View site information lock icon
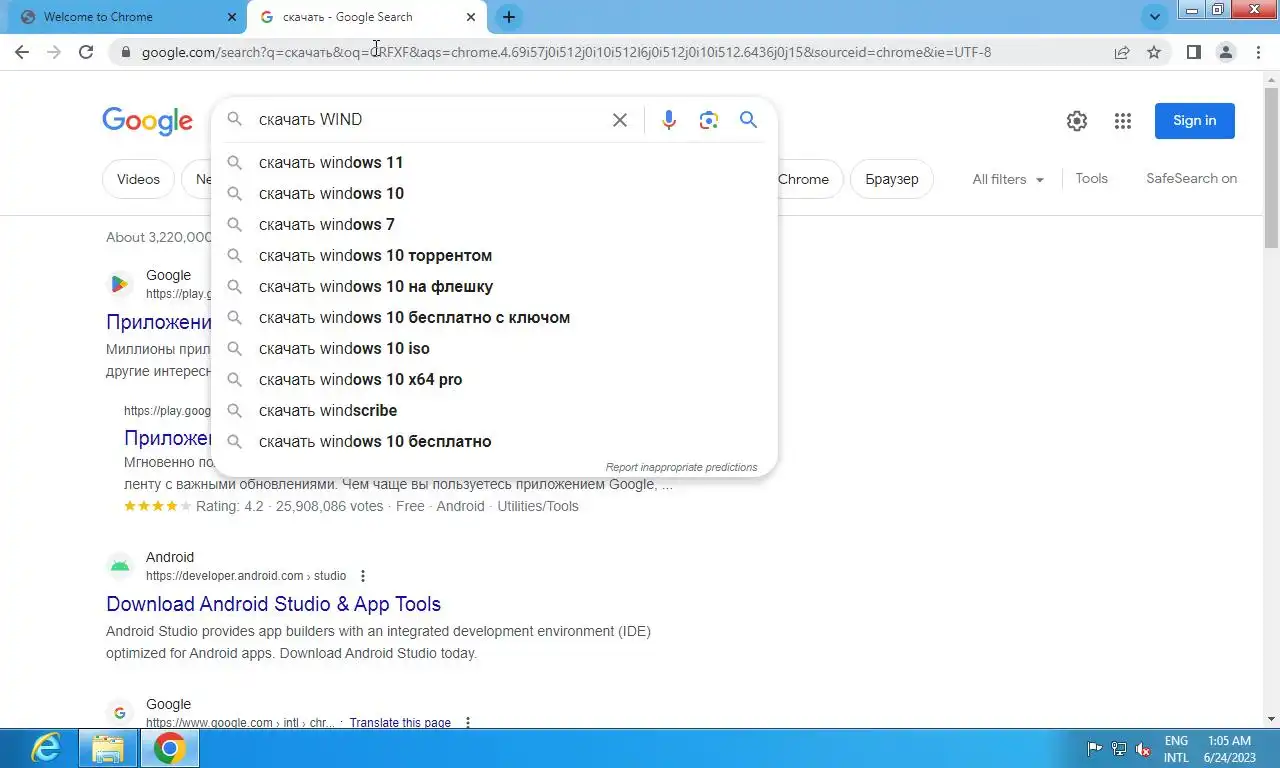The height and width of the screenshot is (768, 1280). 125,52
